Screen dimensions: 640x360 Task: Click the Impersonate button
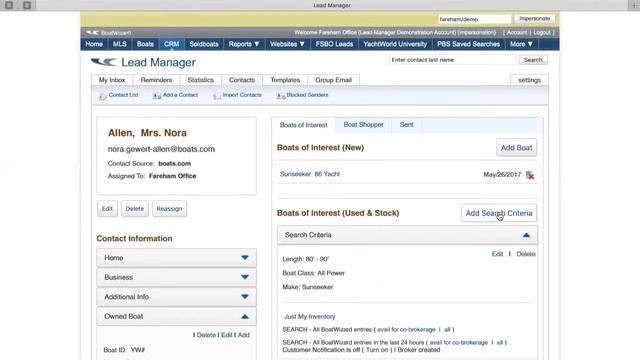tap(534, 19)
